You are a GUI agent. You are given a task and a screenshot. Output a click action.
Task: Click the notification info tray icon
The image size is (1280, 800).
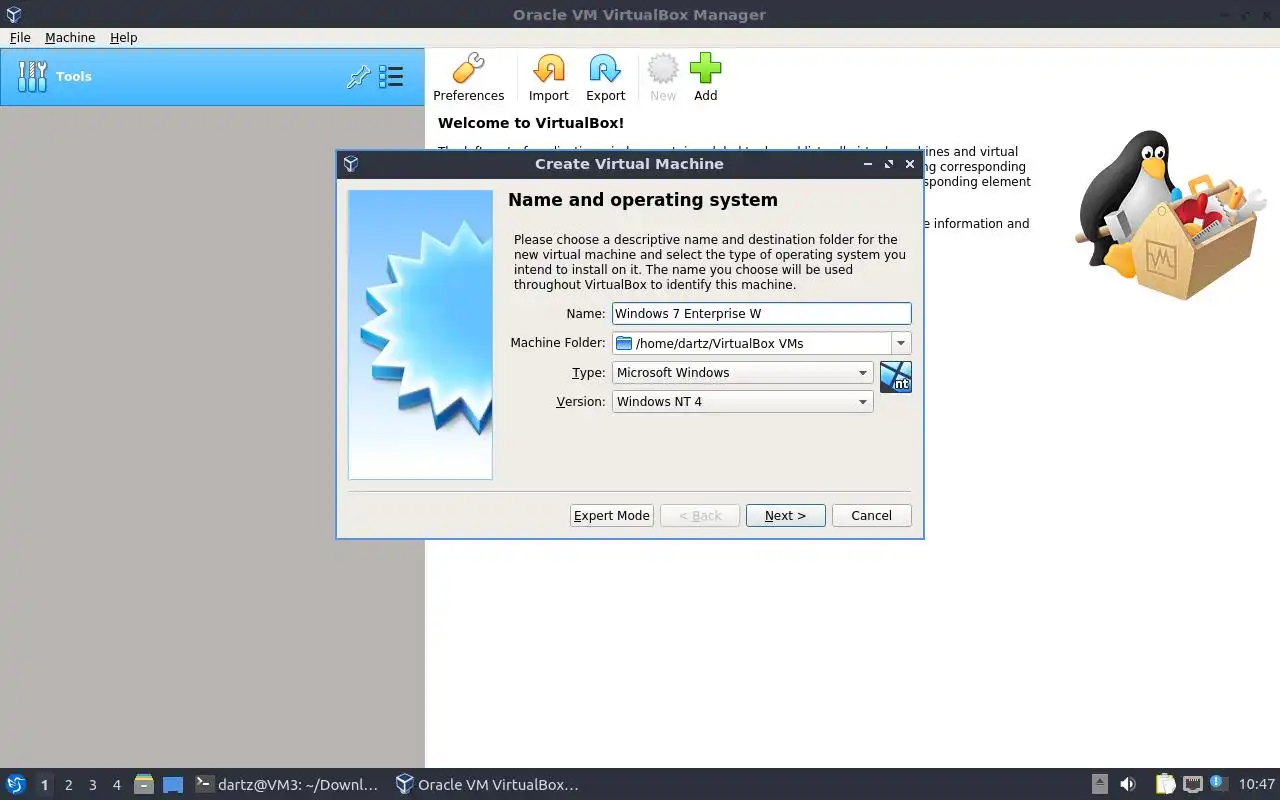click(x=1217, y=783)
